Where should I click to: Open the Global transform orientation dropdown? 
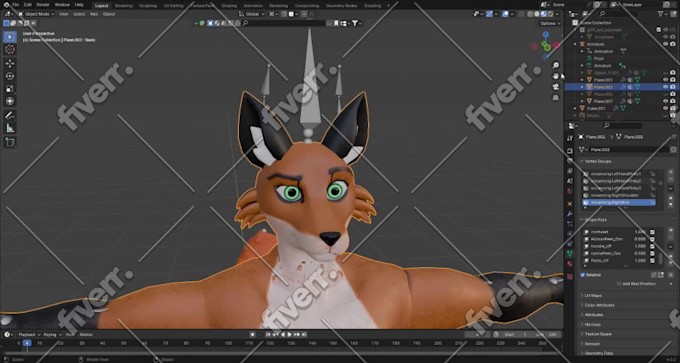tap(253, 14)
